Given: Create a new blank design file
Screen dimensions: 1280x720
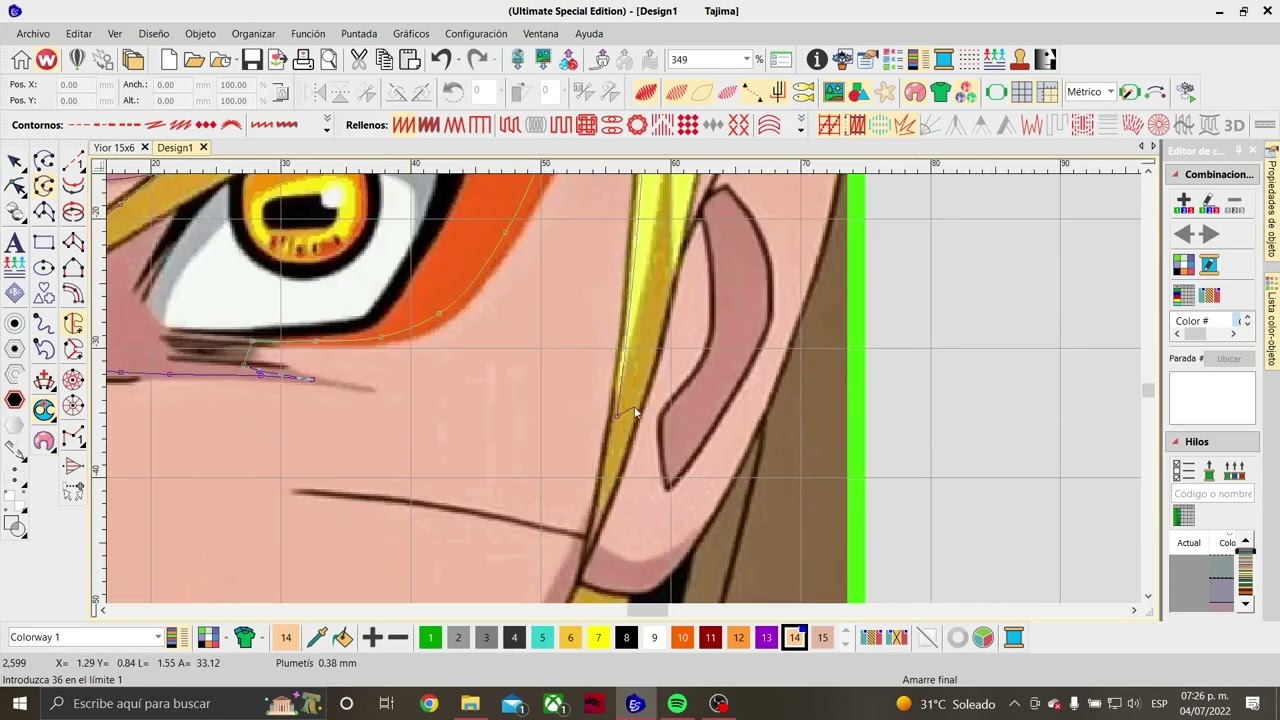Looking at the screenshot, I should [169, 60].
